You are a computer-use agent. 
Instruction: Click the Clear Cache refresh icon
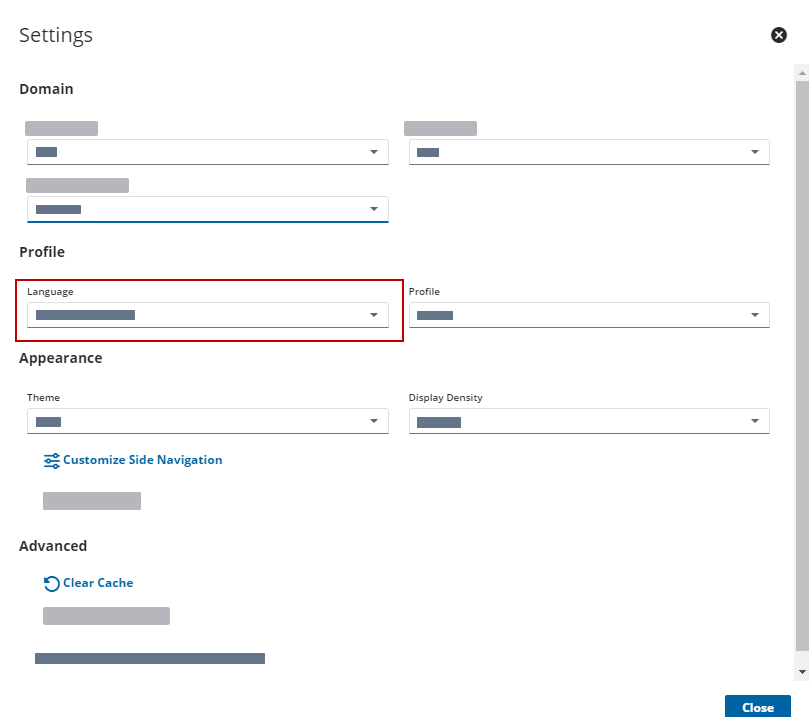click(x=52, y=583)
